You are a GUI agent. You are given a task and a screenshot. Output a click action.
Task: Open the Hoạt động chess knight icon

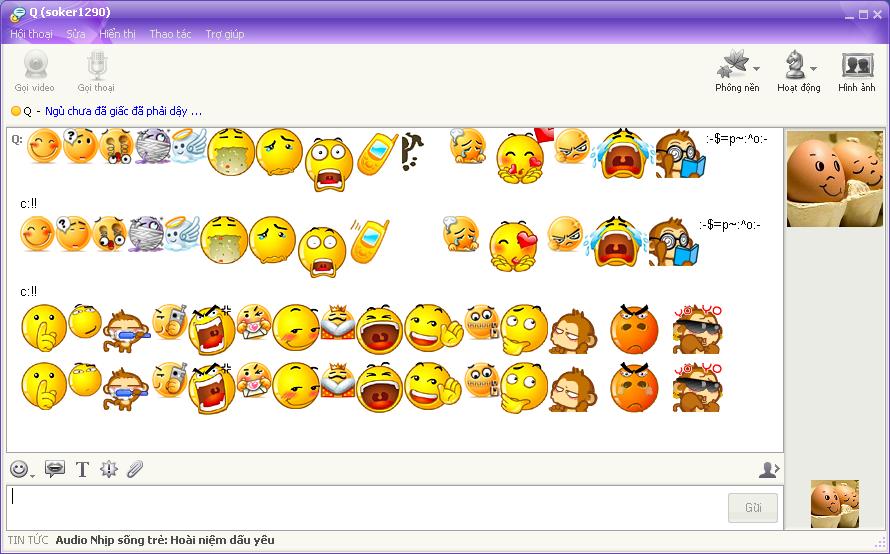pos(795,64)
